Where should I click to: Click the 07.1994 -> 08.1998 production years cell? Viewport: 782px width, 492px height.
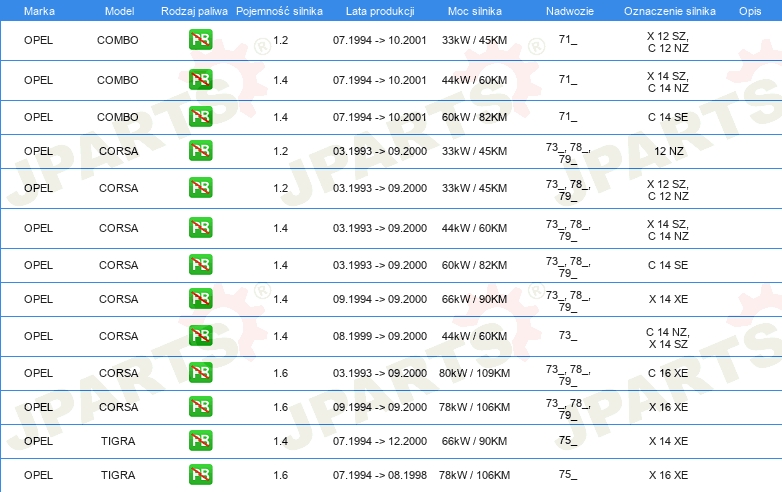[380, 475]
